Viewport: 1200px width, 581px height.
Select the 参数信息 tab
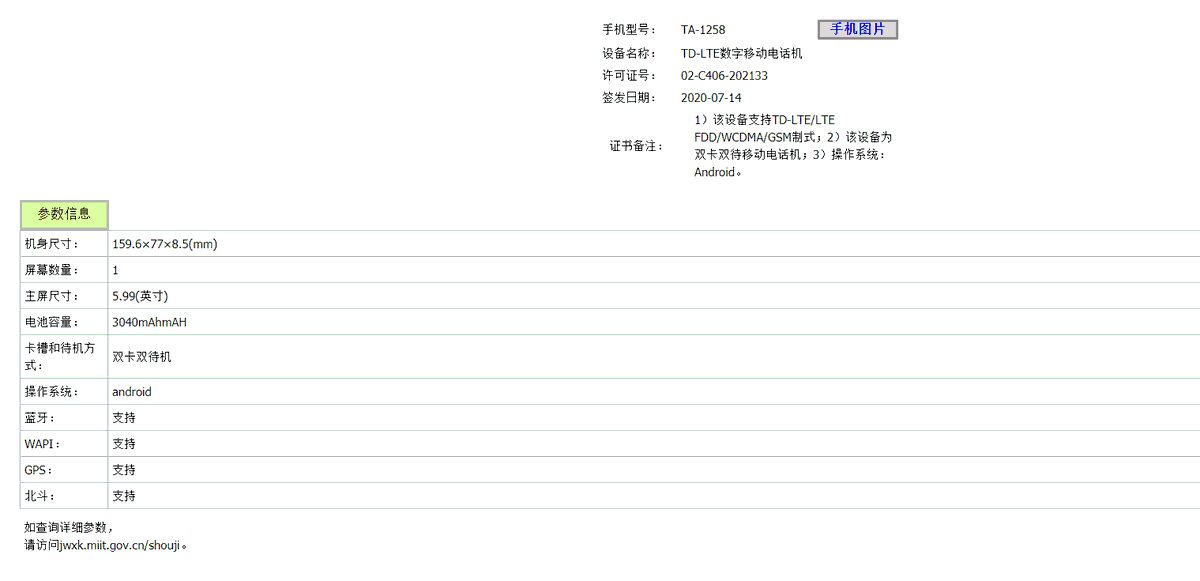(64, 214)
